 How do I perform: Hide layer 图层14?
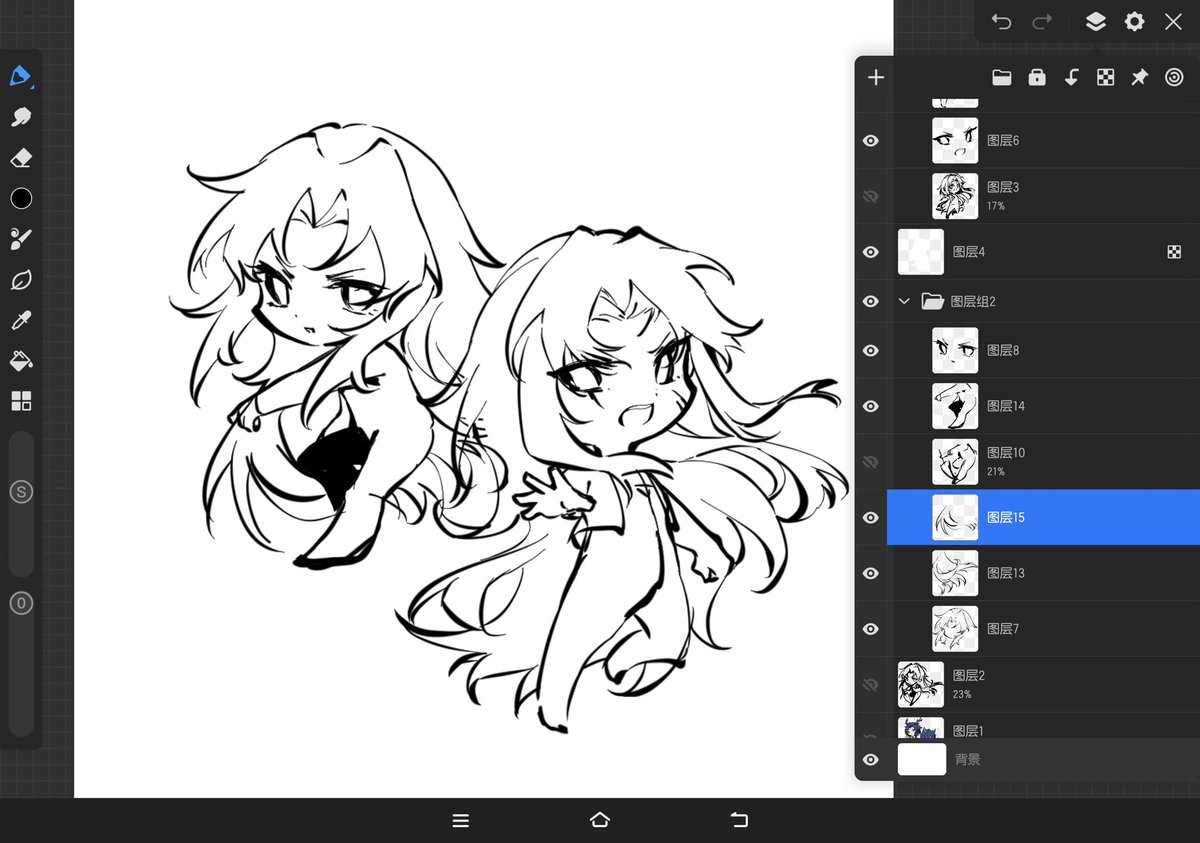(x=871, y=406)
